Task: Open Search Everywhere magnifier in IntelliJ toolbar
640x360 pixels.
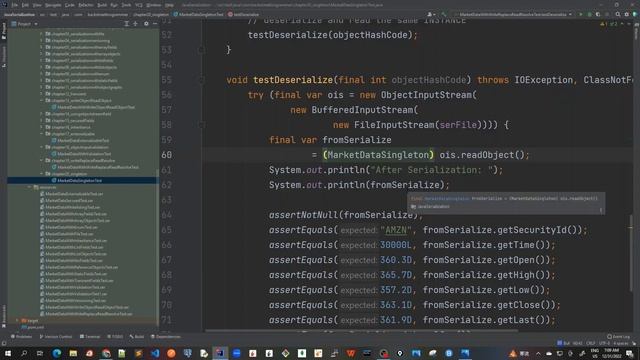Action: 618,14
